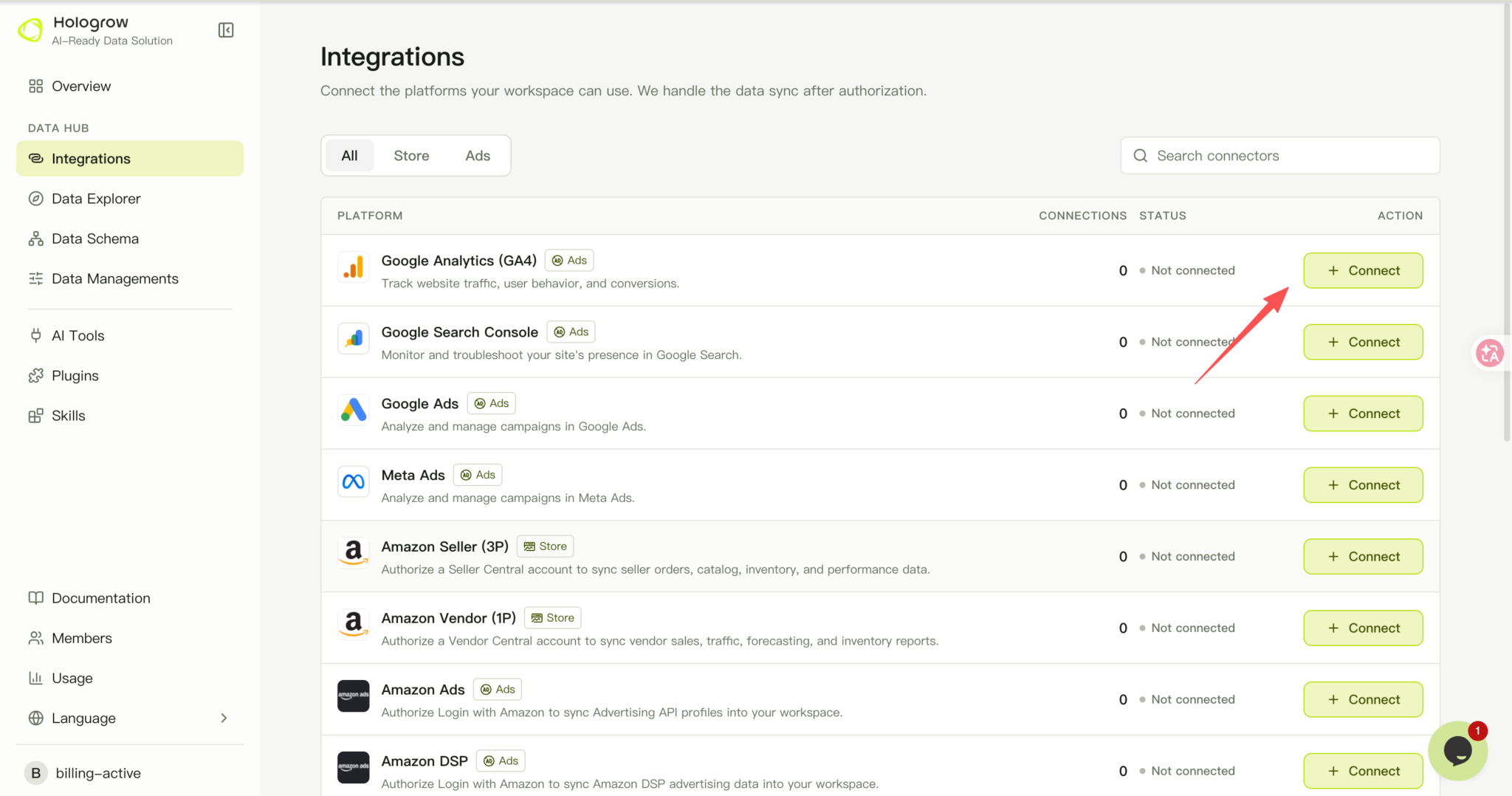This screenshot has height=796, width=1512.
Task: Click the Ads tag on Google Analytics row
Action: pos(570,261)
